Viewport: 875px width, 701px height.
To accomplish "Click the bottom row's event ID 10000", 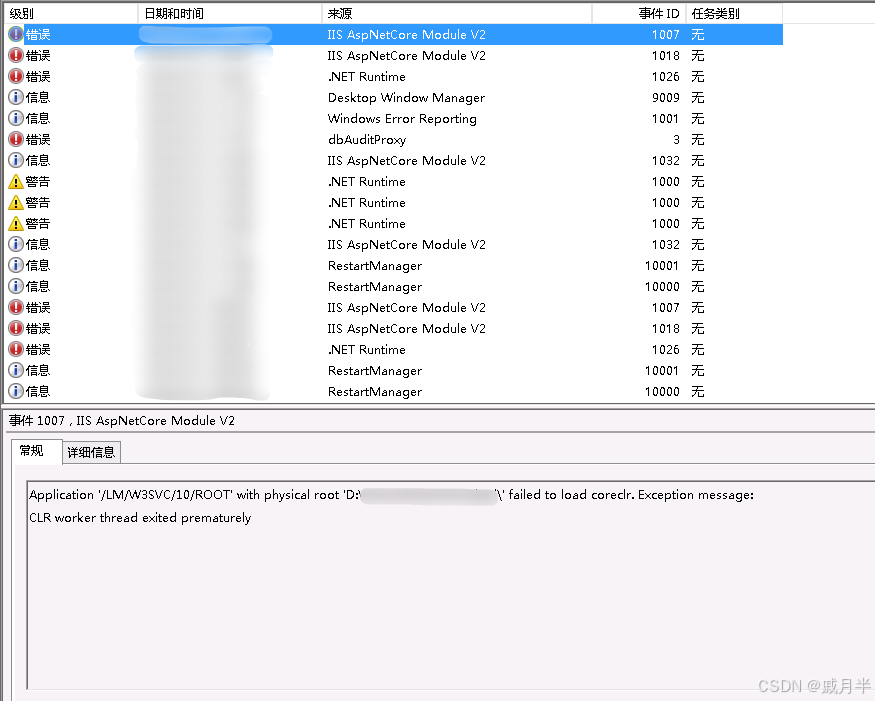I will coord(662,392).
